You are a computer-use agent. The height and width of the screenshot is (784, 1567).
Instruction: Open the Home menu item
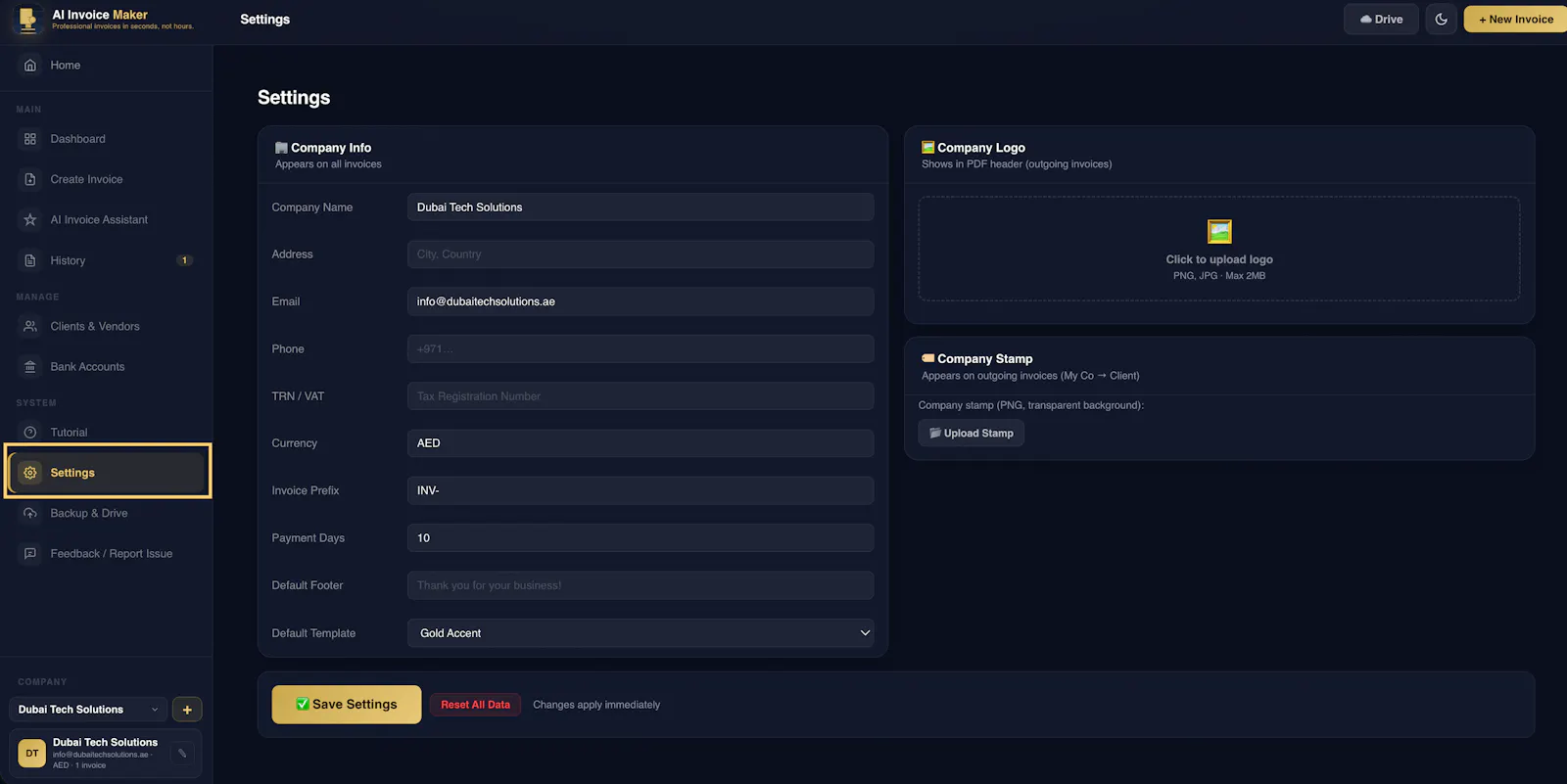[106, 65]
